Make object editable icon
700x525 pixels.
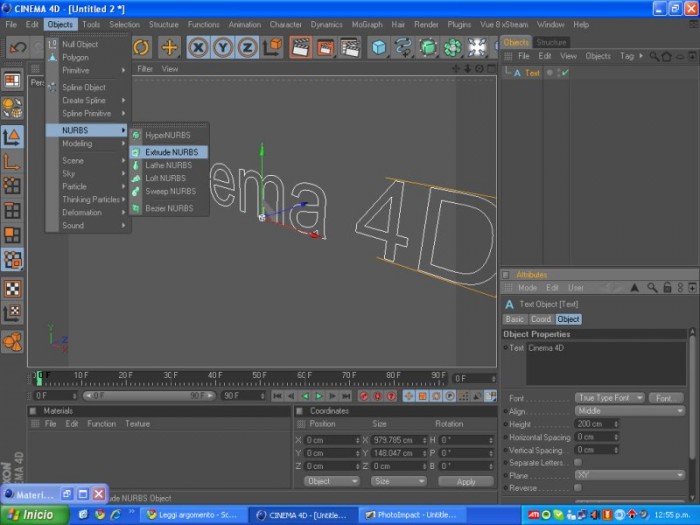pos(12,108)
